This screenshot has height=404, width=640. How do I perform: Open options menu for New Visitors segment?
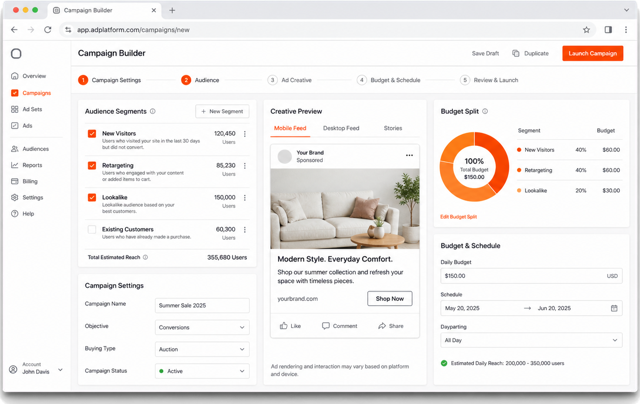[x=245, y=134]
